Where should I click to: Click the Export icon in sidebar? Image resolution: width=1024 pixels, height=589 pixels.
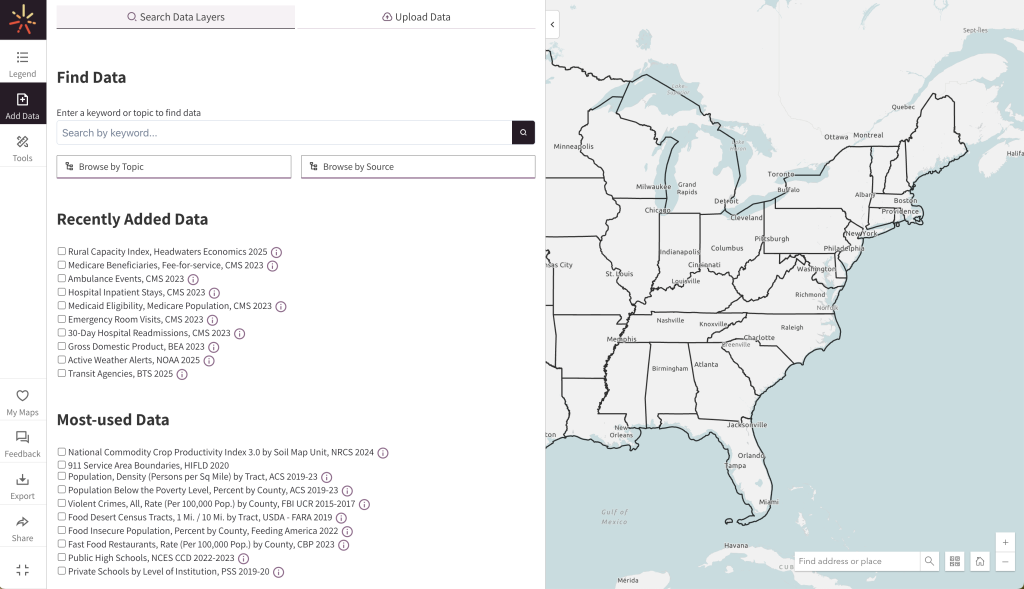point(22,485)
